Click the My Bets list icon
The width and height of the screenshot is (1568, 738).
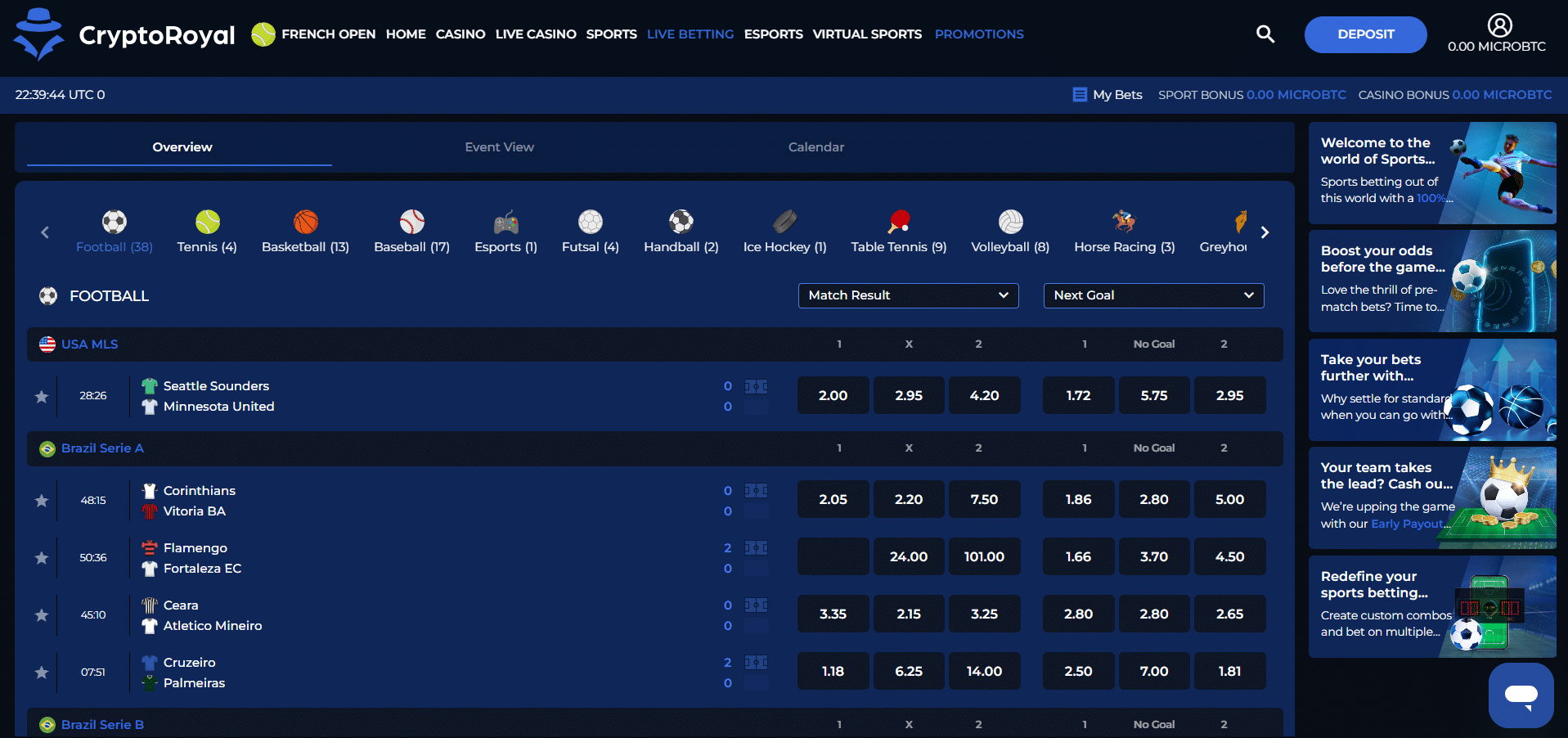coord(1080,95)
